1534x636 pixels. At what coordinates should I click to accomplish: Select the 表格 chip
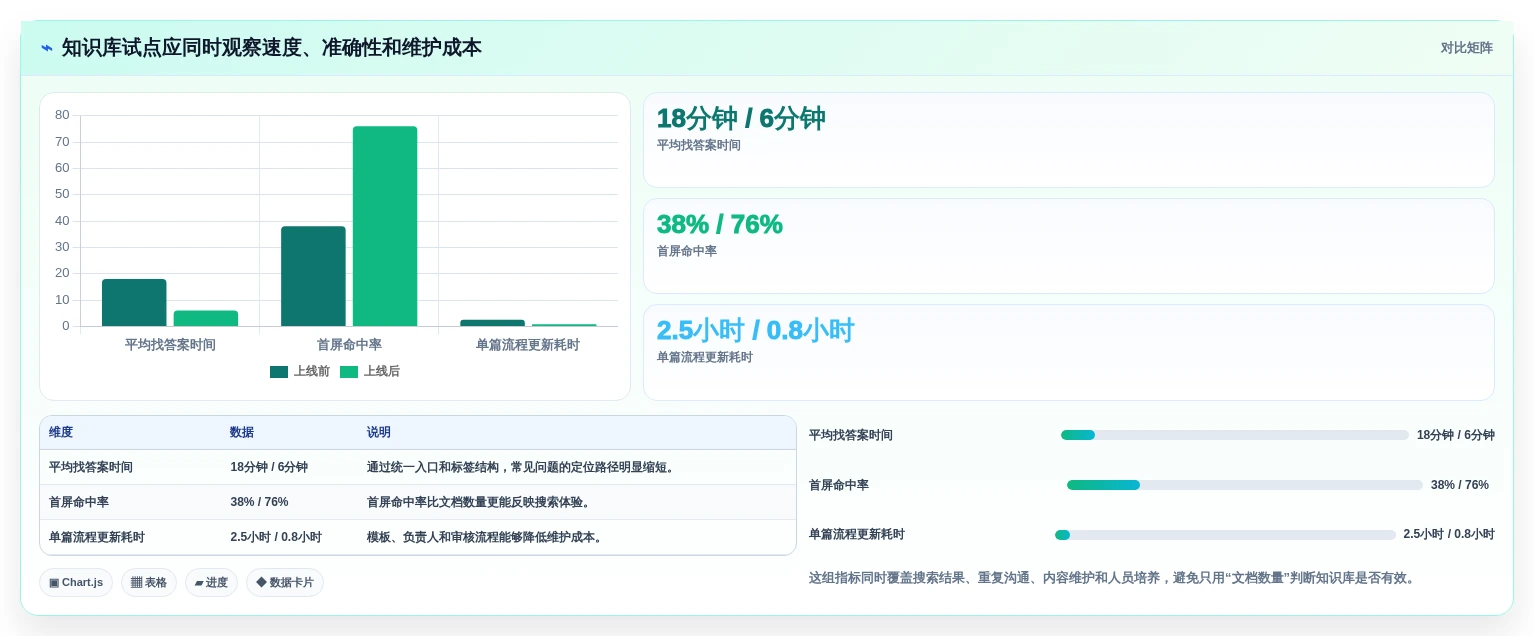pos(149,582)
